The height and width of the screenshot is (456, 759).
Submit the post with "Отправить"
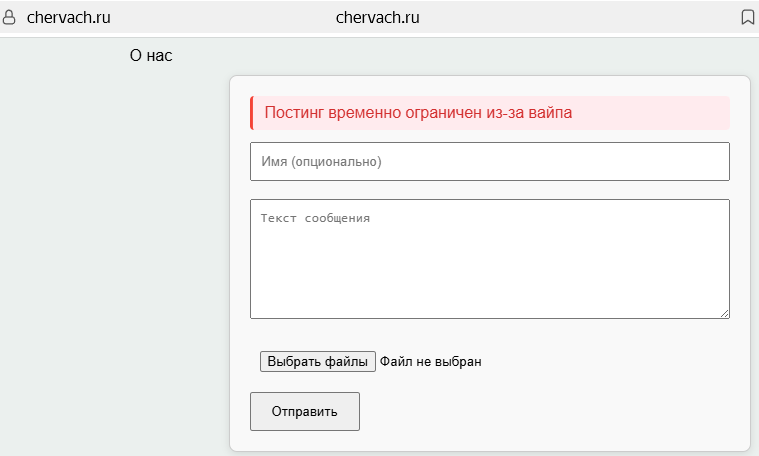coord(304,411)
